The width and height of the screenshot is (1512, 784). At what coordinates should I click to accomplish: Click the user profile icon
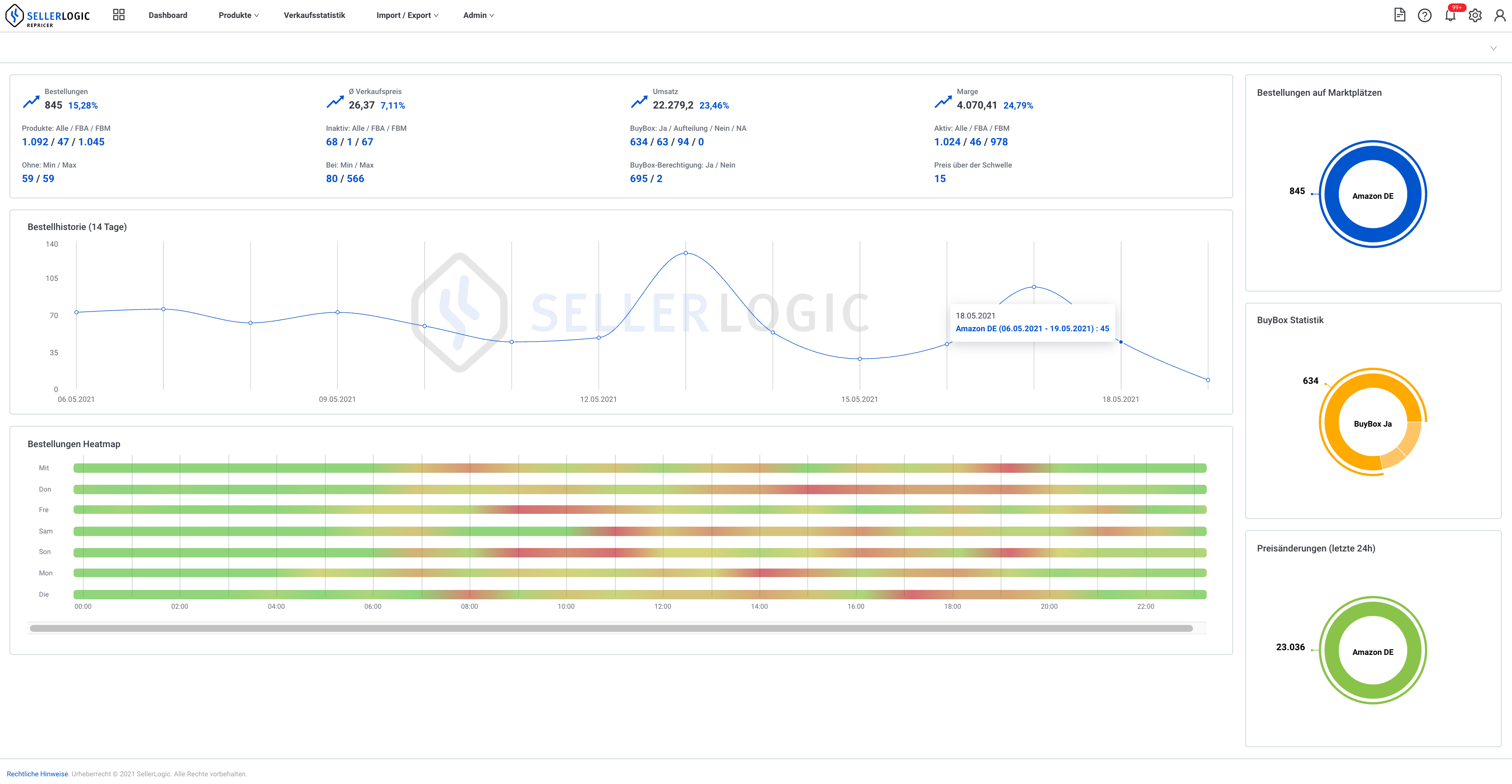pos(1500,15)
